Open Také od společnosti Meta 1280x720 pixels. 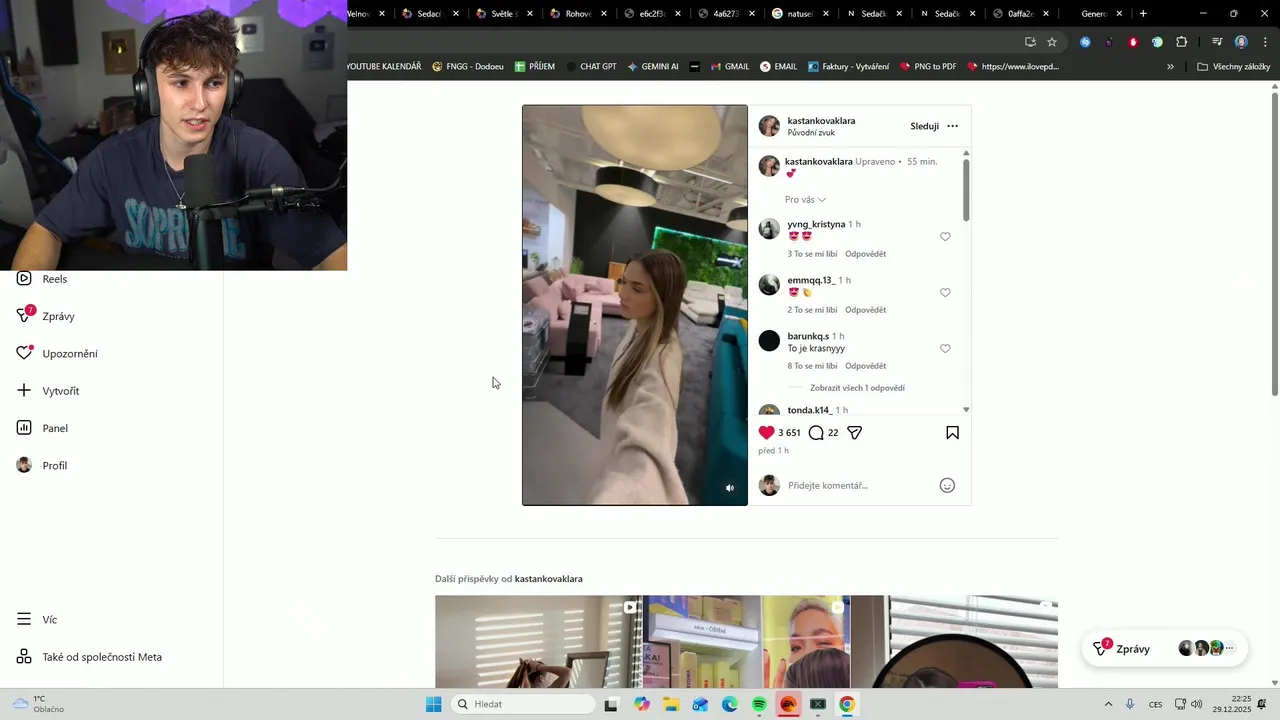click(x=89, y=657)
